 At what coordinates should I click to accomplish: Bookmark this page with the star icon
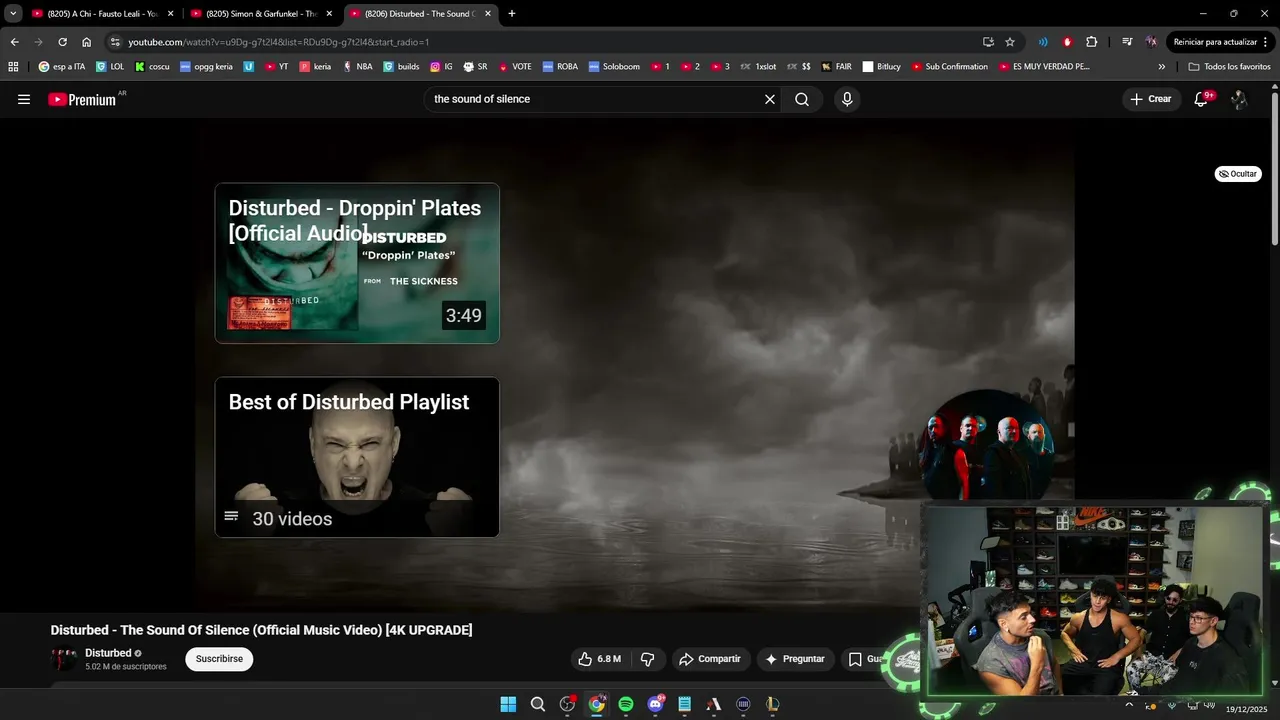pyautogui.click(x=1010, y=42)
